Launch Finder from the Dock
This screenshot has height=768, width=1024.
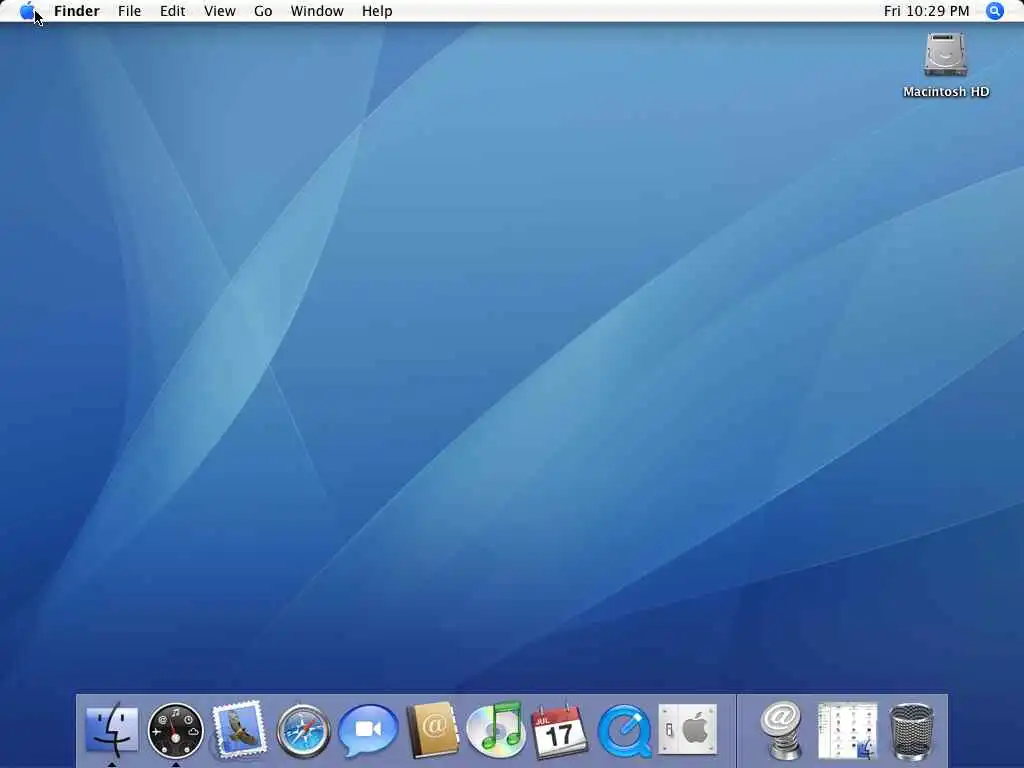pyautogui.click(x=112, y=729)
